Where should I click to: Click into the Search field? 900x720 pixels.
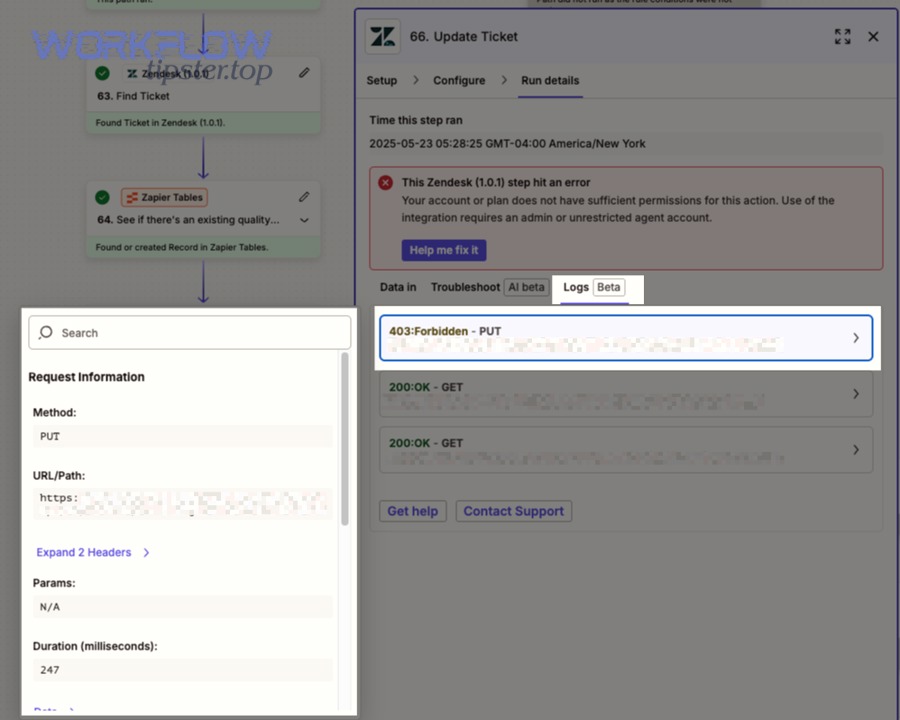tap(189, 332)
